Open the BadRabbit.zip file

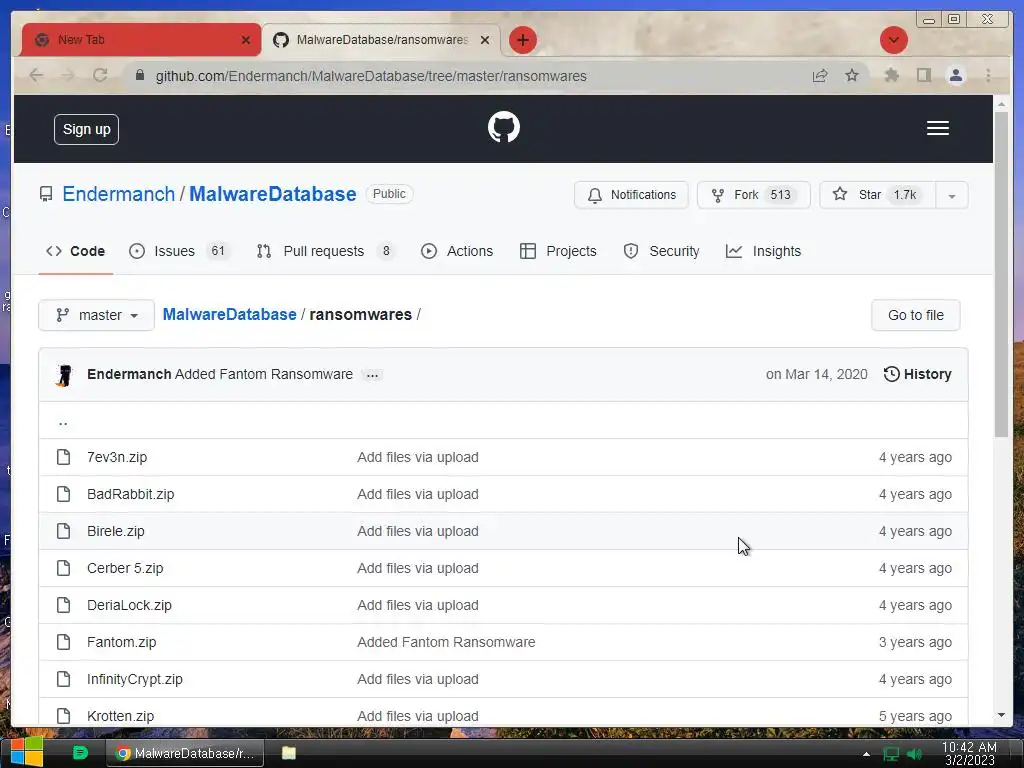coord(131,494)
